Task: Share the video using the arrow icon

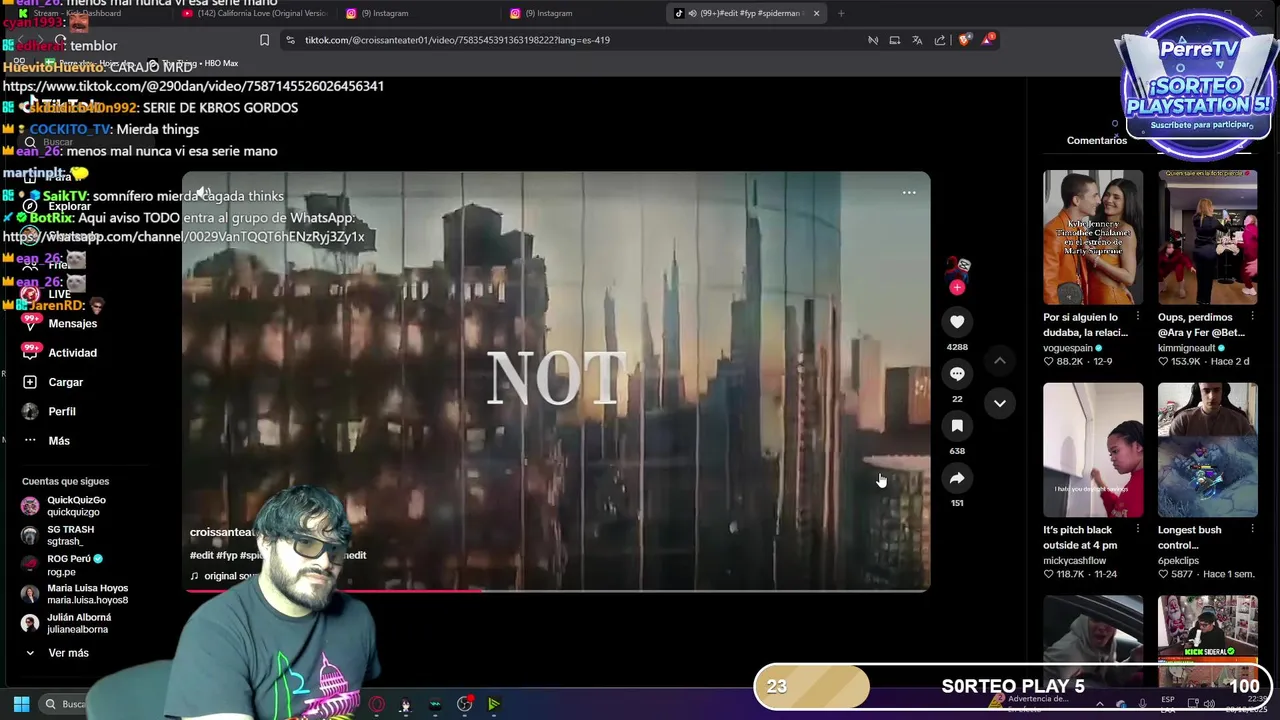Action: click(957, 478)
